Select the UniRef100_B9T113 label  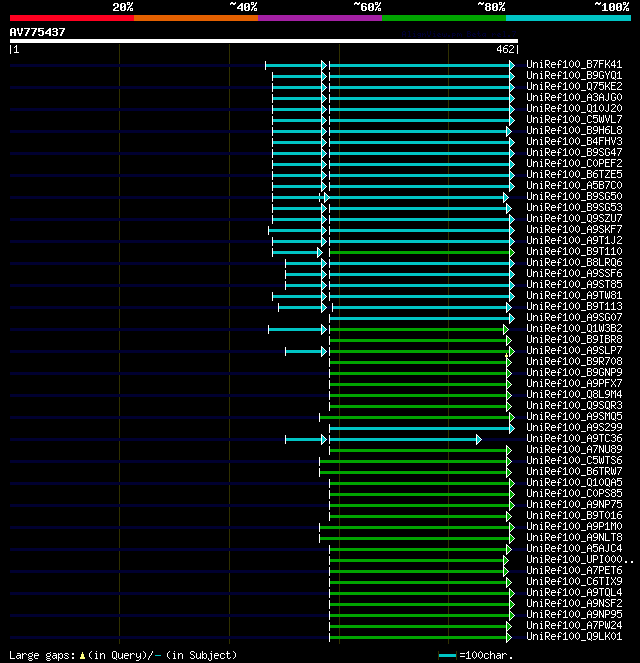click(574, 306)
